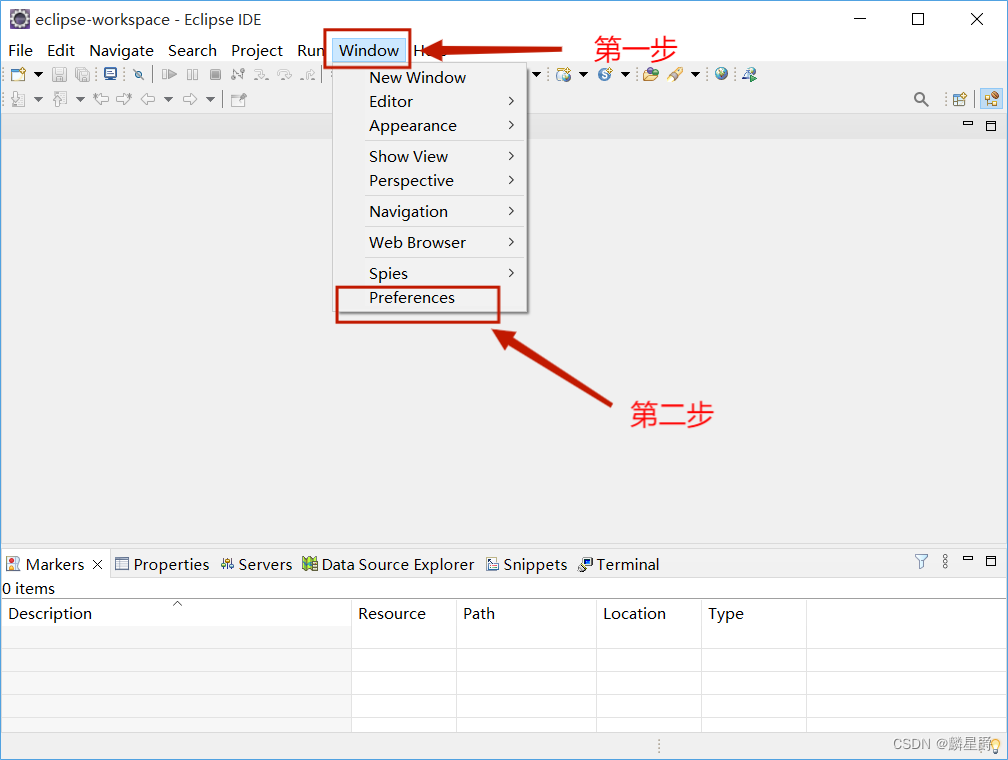The image size is (1008, 760).
Task: Click the Launch Web Services Explorer icon
Action: (x=750, y=75)
